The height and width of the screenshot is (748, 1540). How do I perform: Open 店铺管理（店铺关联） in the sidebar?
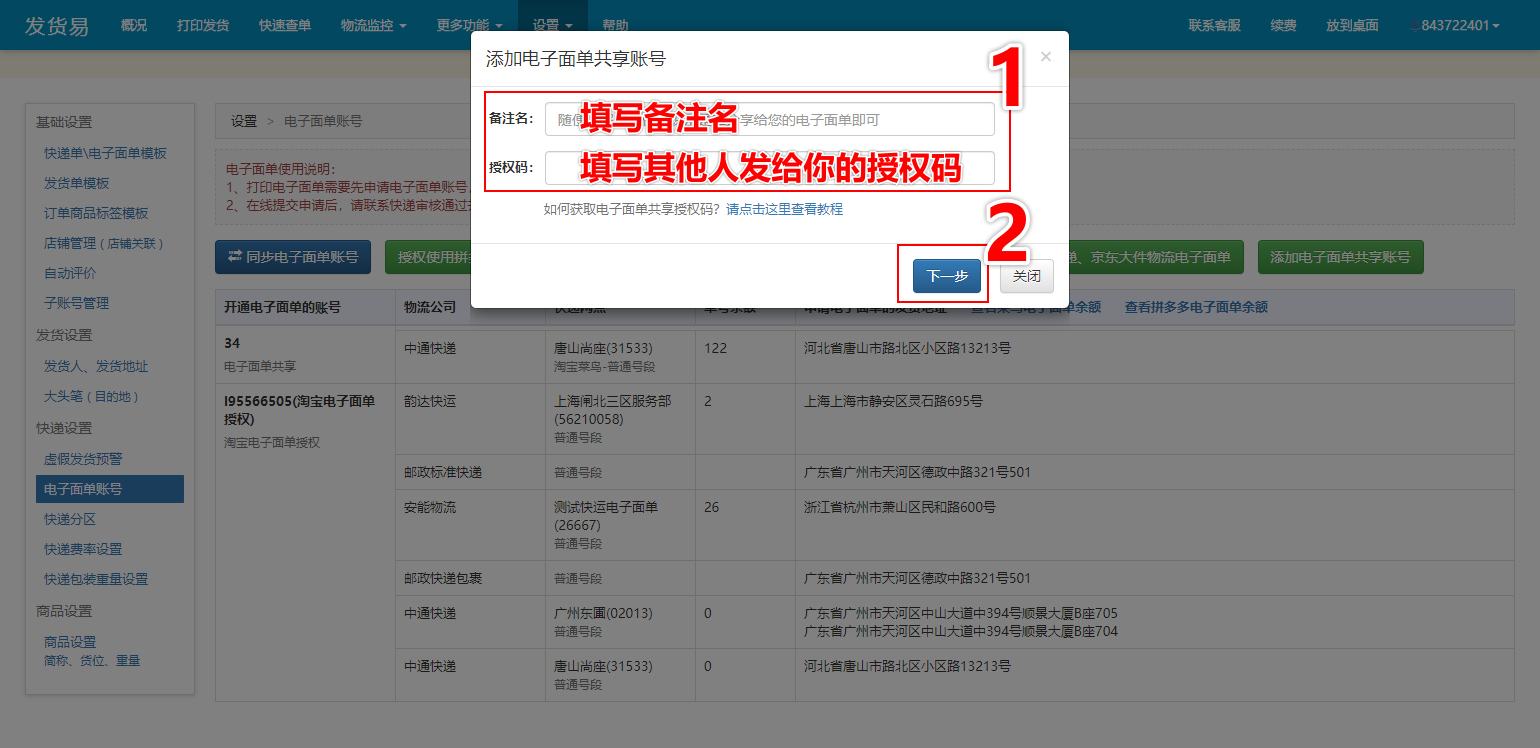[105, 243]
